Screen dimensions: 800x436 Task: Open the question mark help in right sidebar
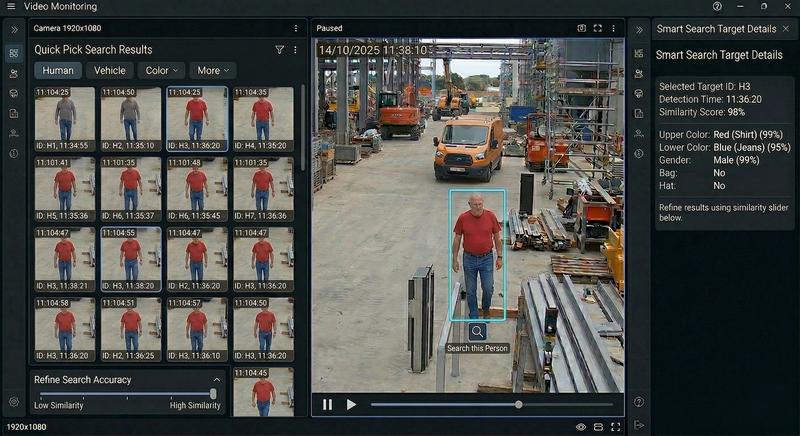[x=639, y=402]
